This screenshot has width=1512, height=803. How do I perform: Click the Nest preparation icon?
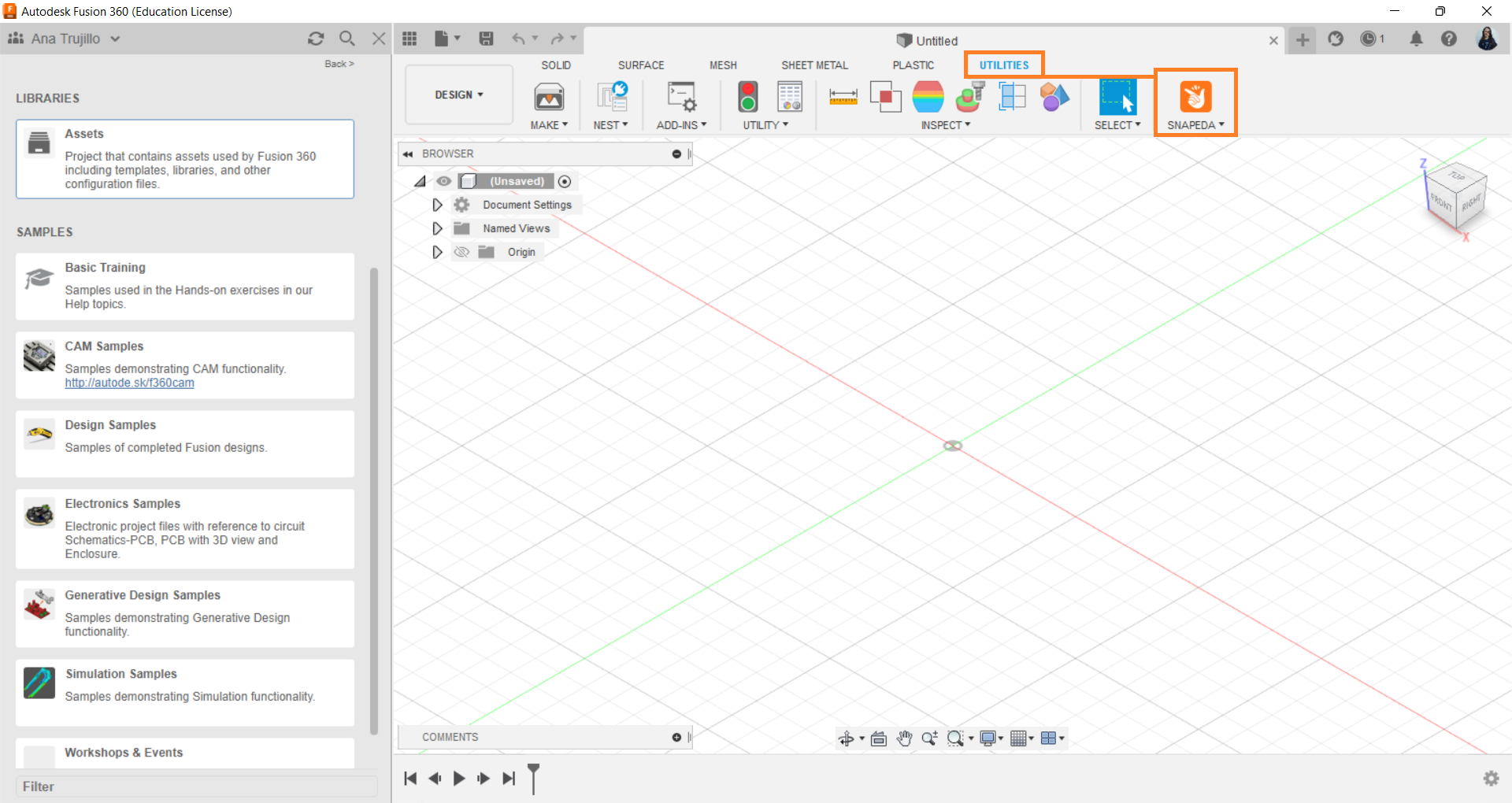pyautogui.click(x=611, y=97)
